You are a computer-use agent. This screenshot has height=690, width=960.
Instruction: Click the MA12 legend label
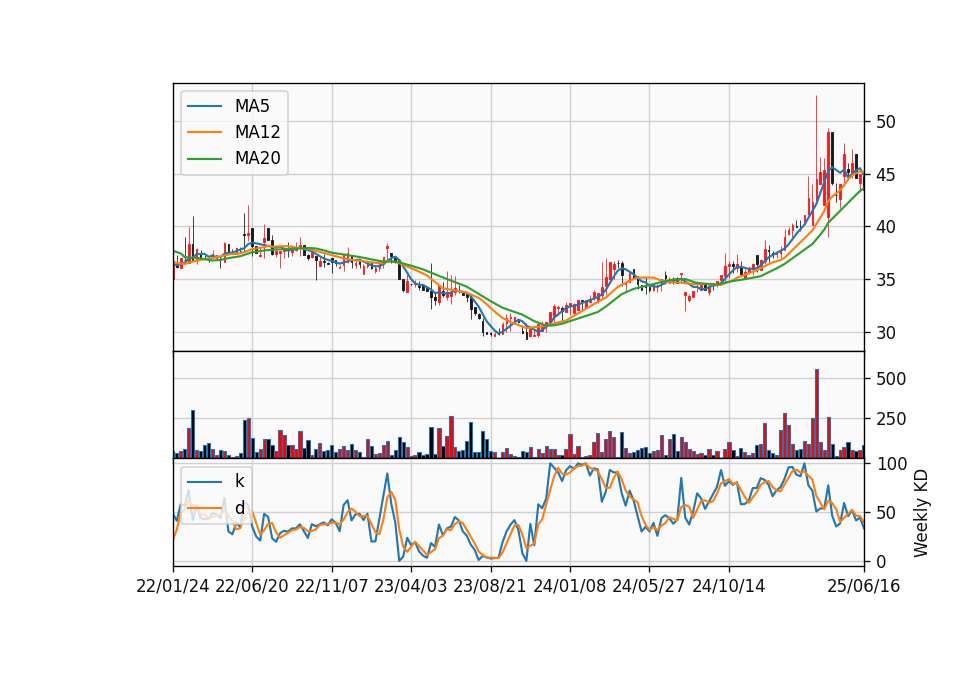[x=257, y=132]
